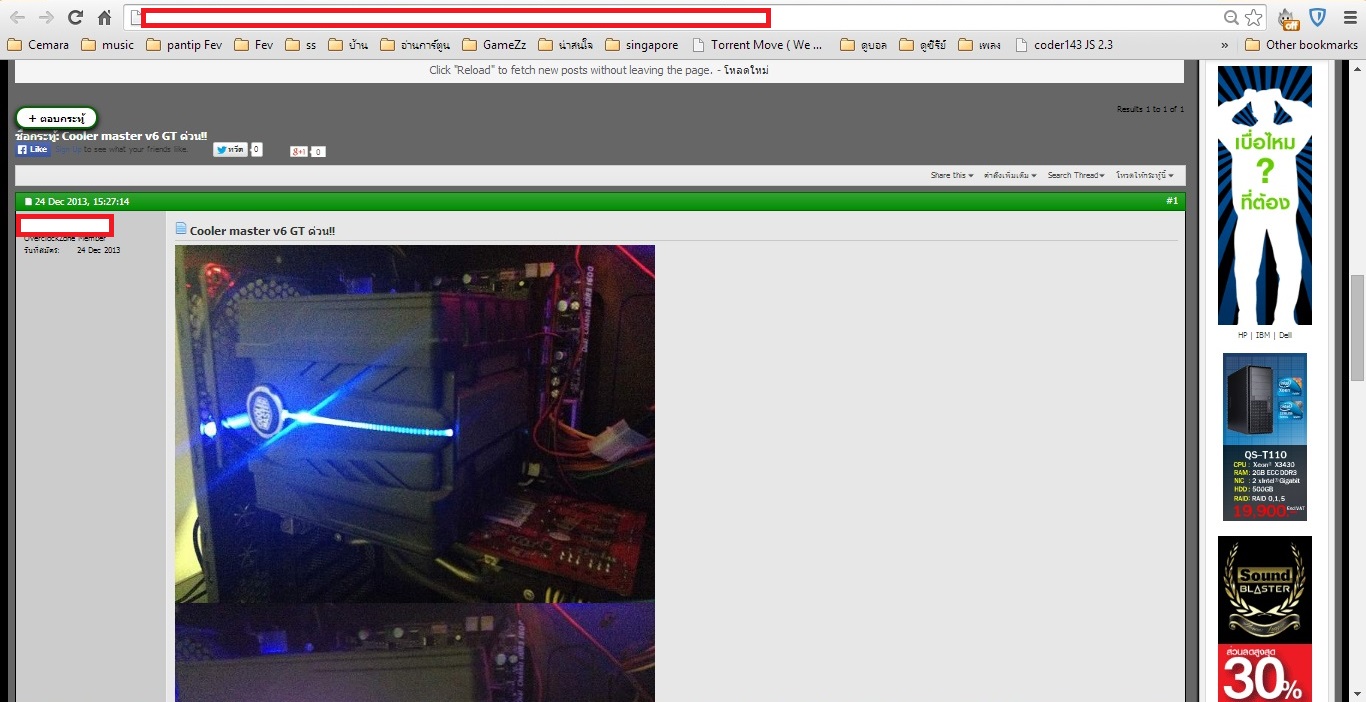The image size is (1366, 702).
Task: Open the Torrent Move bookmark
Action: 760,45
